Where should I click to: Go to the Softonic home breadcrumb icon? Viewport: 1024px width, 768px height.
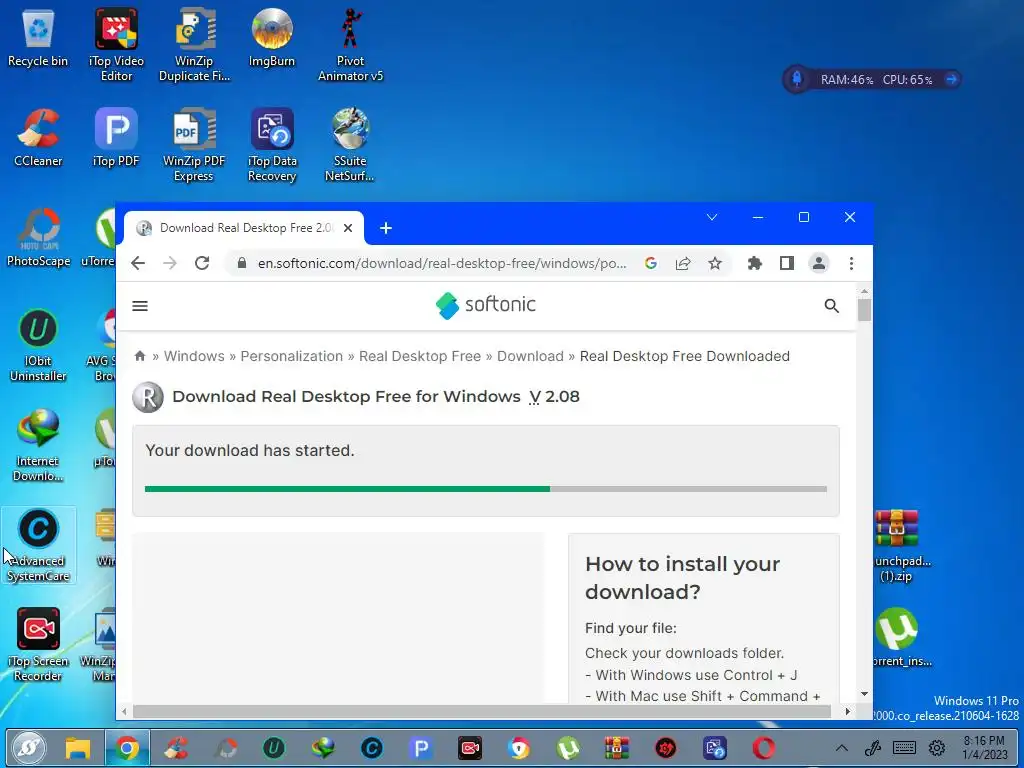pyautogui.click(x=140, y=356)
